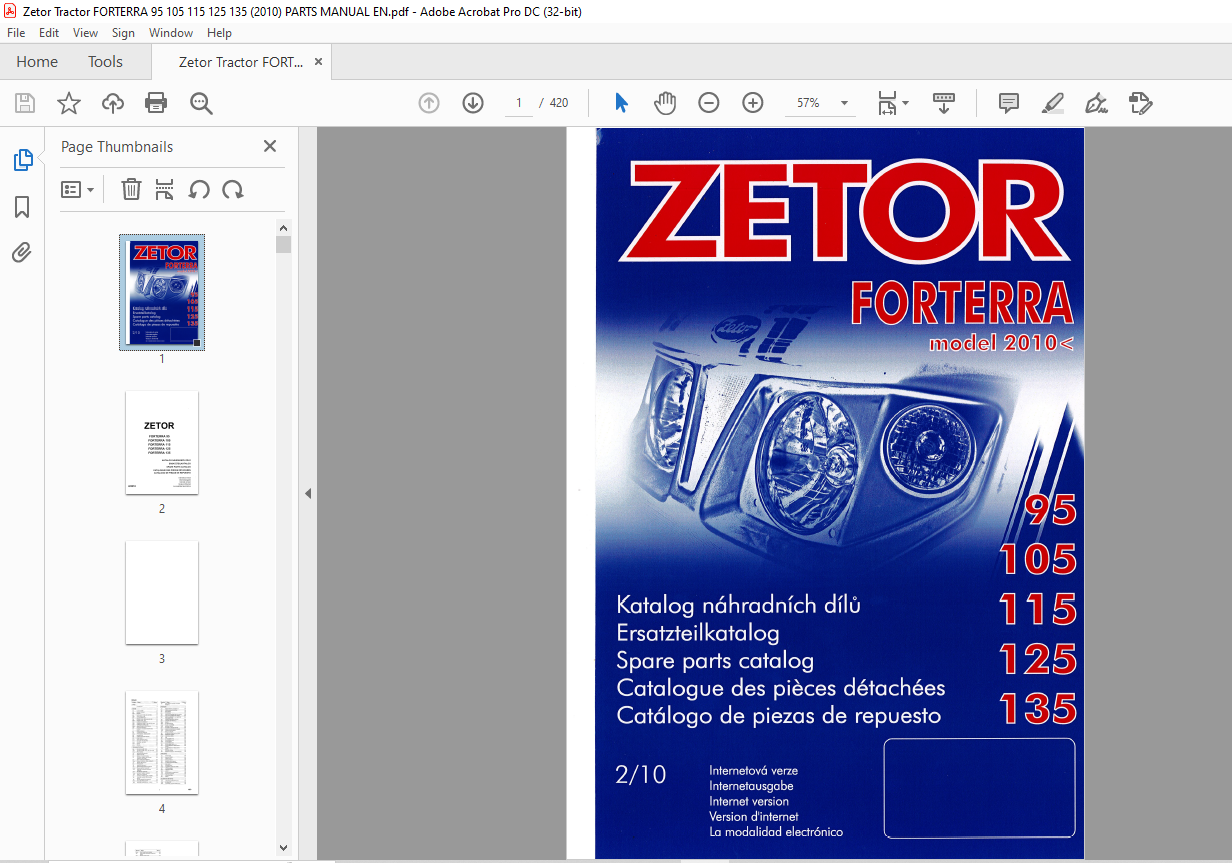Open Attachments paperclip panel
The width and height of the screenshot is (1232, 863).
click(x=22, y=252)
